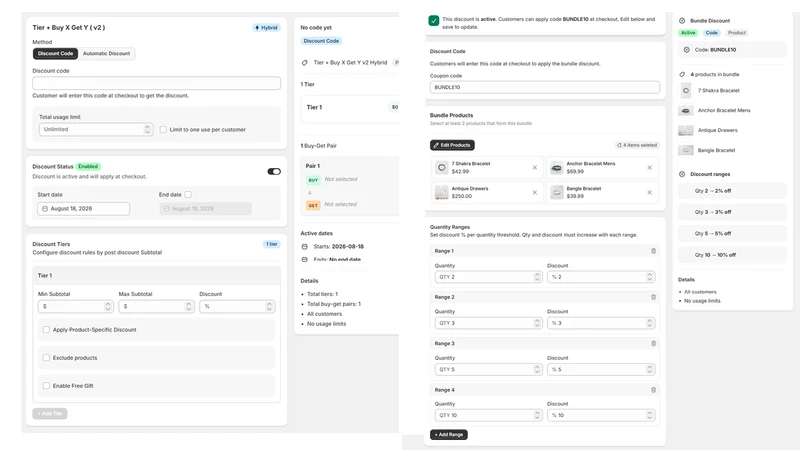Click the Anchor Bracelet Mens product thumbnail
800x450 pixels.
(x=557, y=167)
